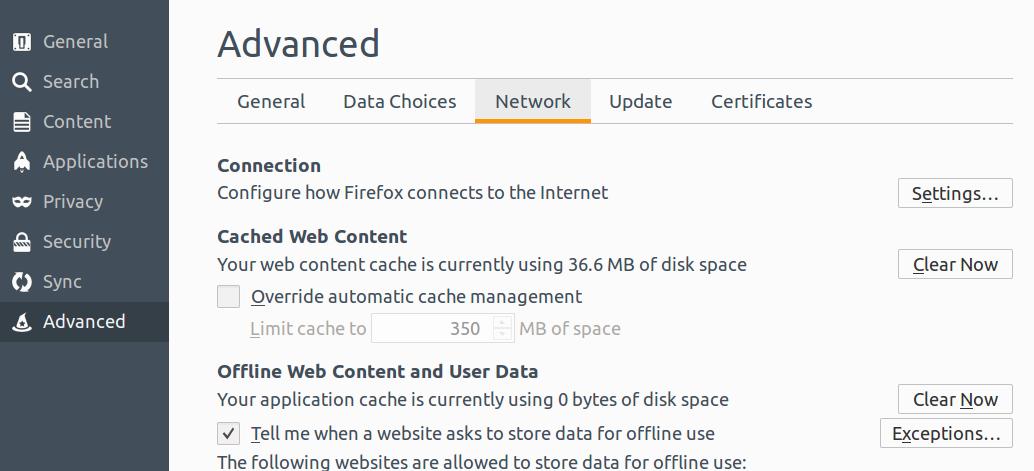Open the Sync arrows icon
The image size is (1034, 471).
(x=22, y=282)
